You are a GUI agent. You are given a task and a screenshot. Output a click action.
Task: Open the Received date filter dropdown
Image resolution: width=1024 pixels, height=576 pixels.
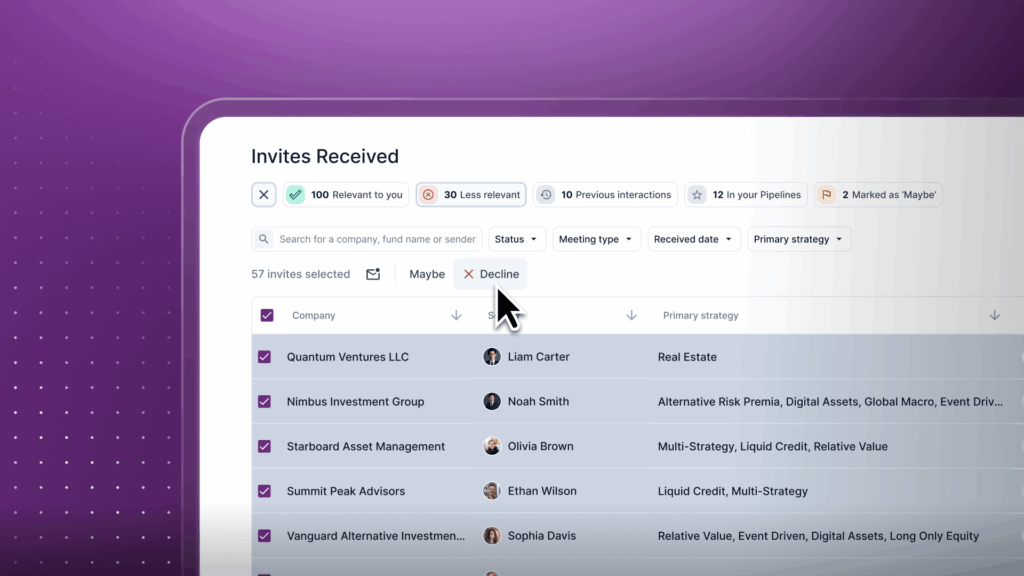(694, 239)
